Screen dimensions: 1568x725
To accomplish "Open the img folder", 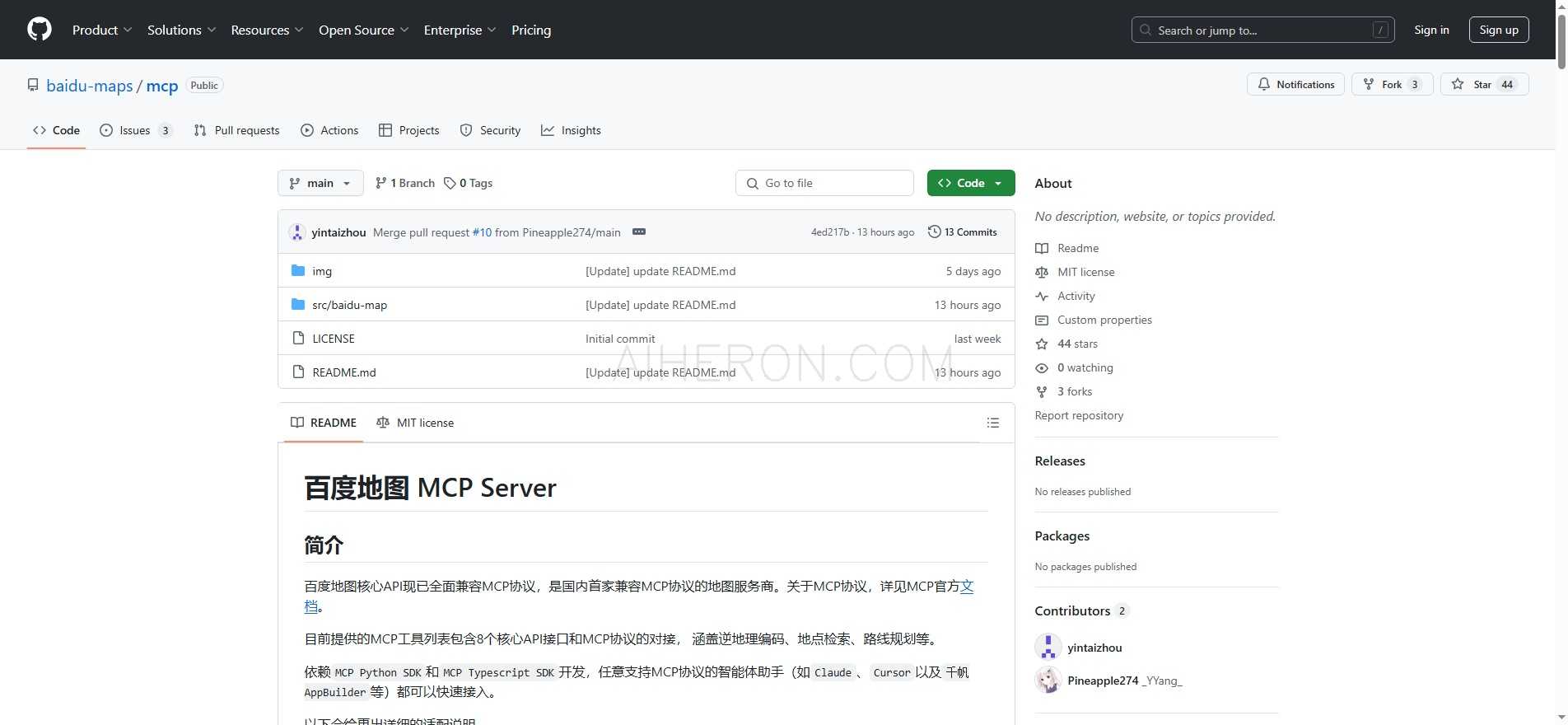I will [322, 271].
